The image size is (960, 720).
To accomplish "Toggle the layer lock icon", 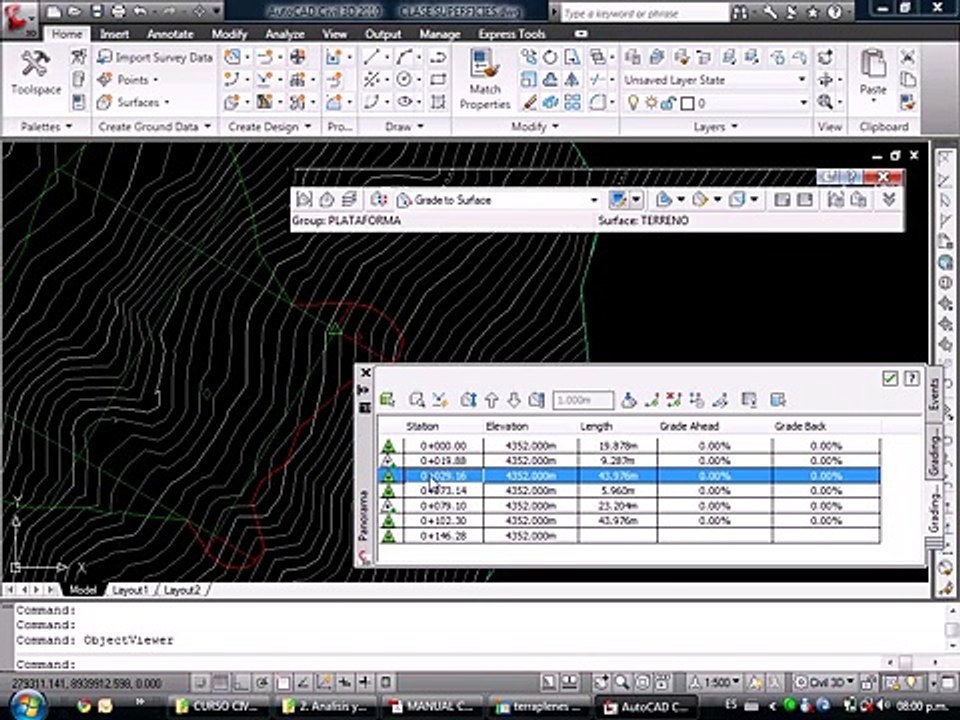I will (668, 103).
